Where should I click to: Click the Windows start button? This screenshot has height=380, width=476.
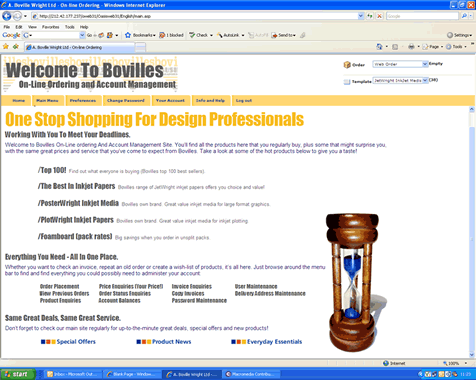(18, 374)
